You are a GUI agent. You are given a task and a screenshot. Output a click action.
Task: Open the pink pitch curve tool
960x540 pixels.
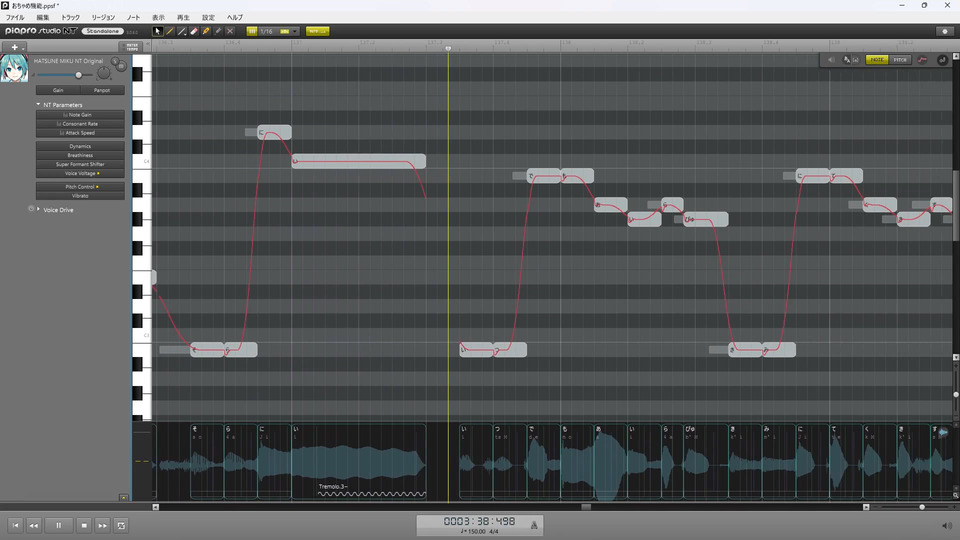click(922, 60)
